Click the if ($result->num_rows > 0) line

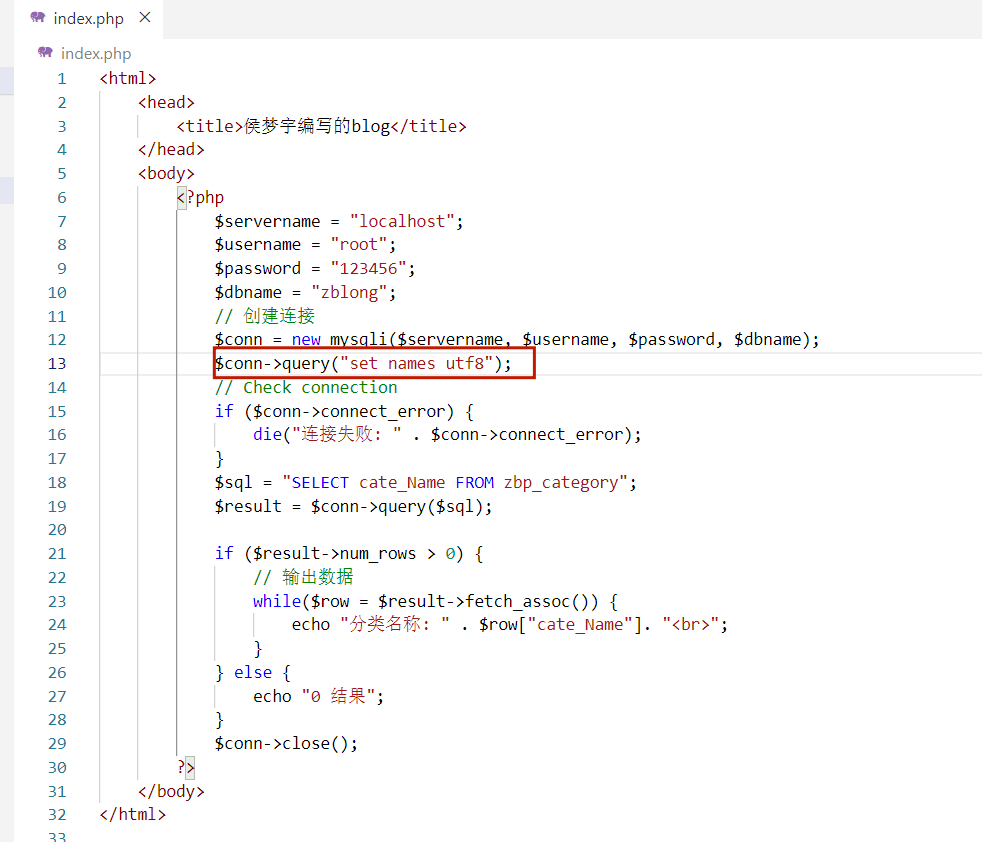tap(349, 554)
